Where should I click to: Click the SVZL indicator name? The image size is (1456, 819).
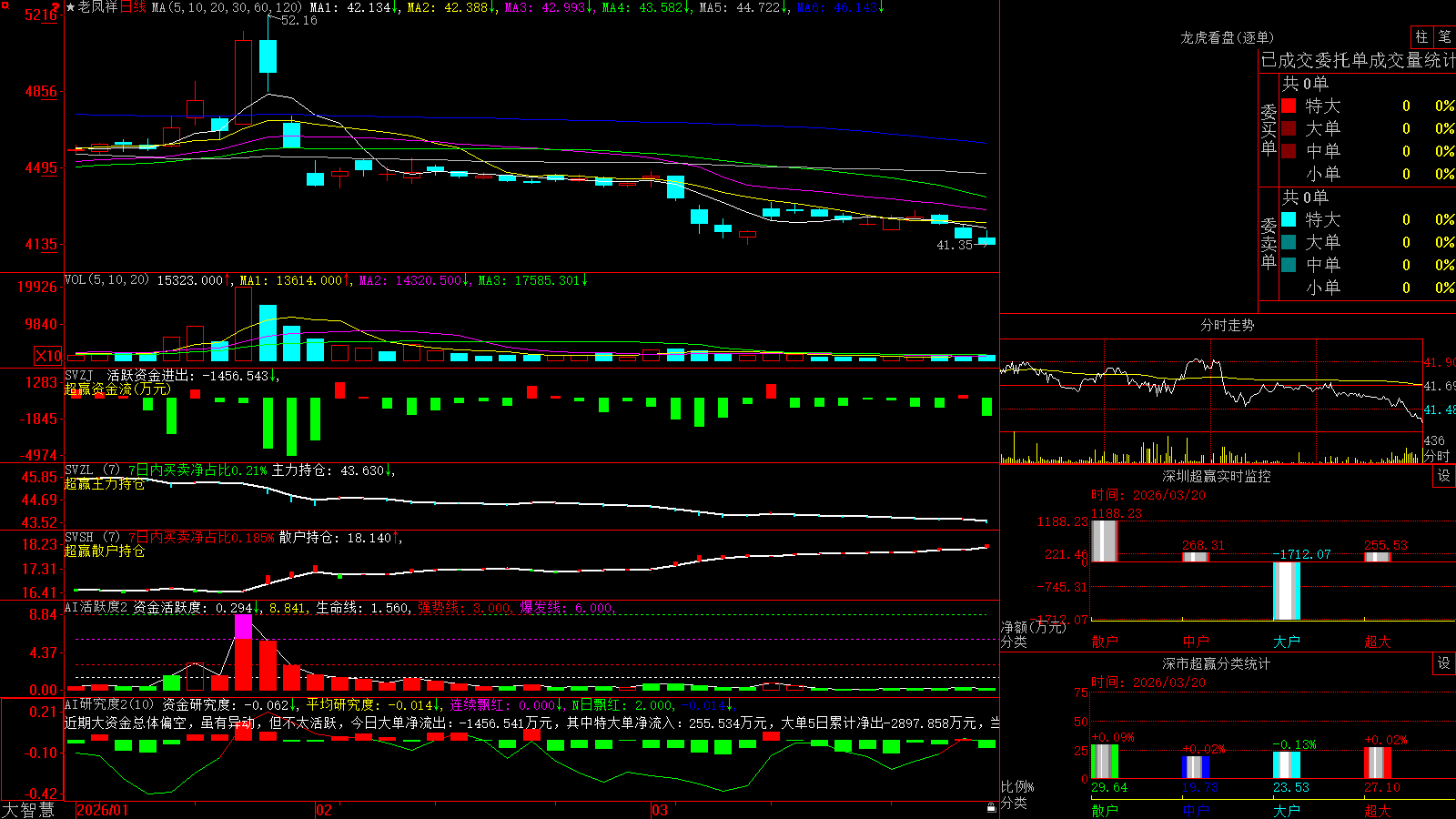click(79, 470)
